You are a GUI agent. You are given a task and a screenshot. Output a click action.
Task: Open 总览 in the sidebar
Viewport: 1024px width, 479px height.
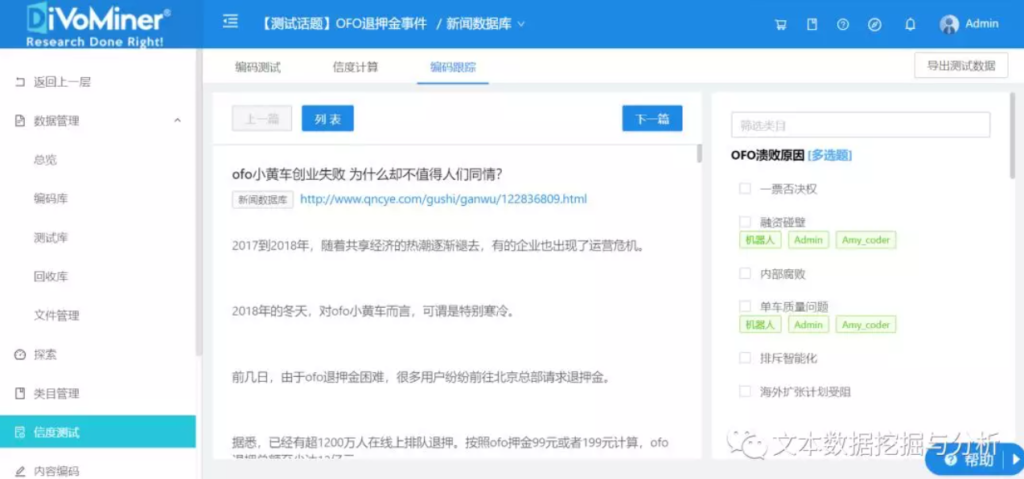[45, 160]
